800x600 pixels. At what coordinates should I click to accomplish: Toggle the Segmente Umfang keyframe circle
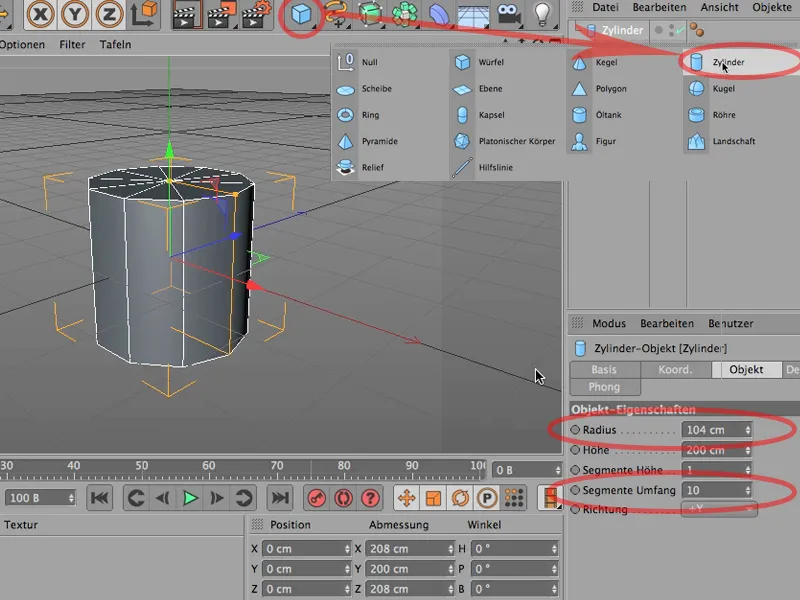click(x=575, y=490)
